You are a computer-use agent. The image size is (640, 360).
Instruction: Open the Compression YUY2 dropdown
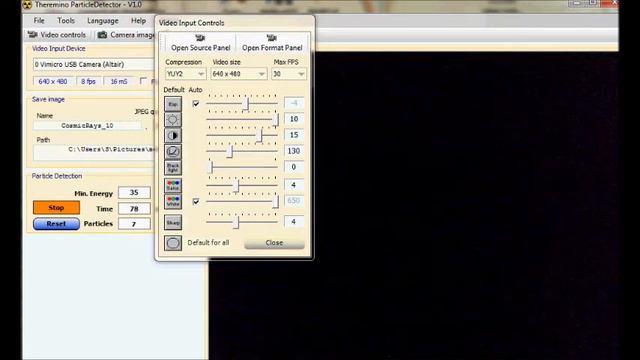pos(185,74)
